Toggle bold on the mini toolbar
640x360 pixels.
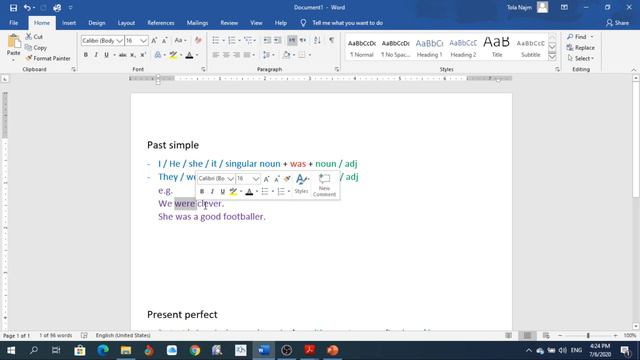[x=202, y=191]
